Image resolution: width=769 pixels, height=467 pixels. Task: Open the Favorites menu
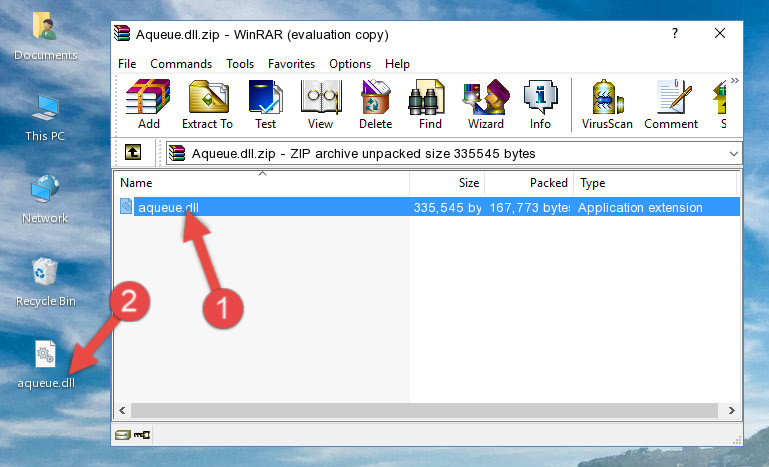(x=291, y=64)
